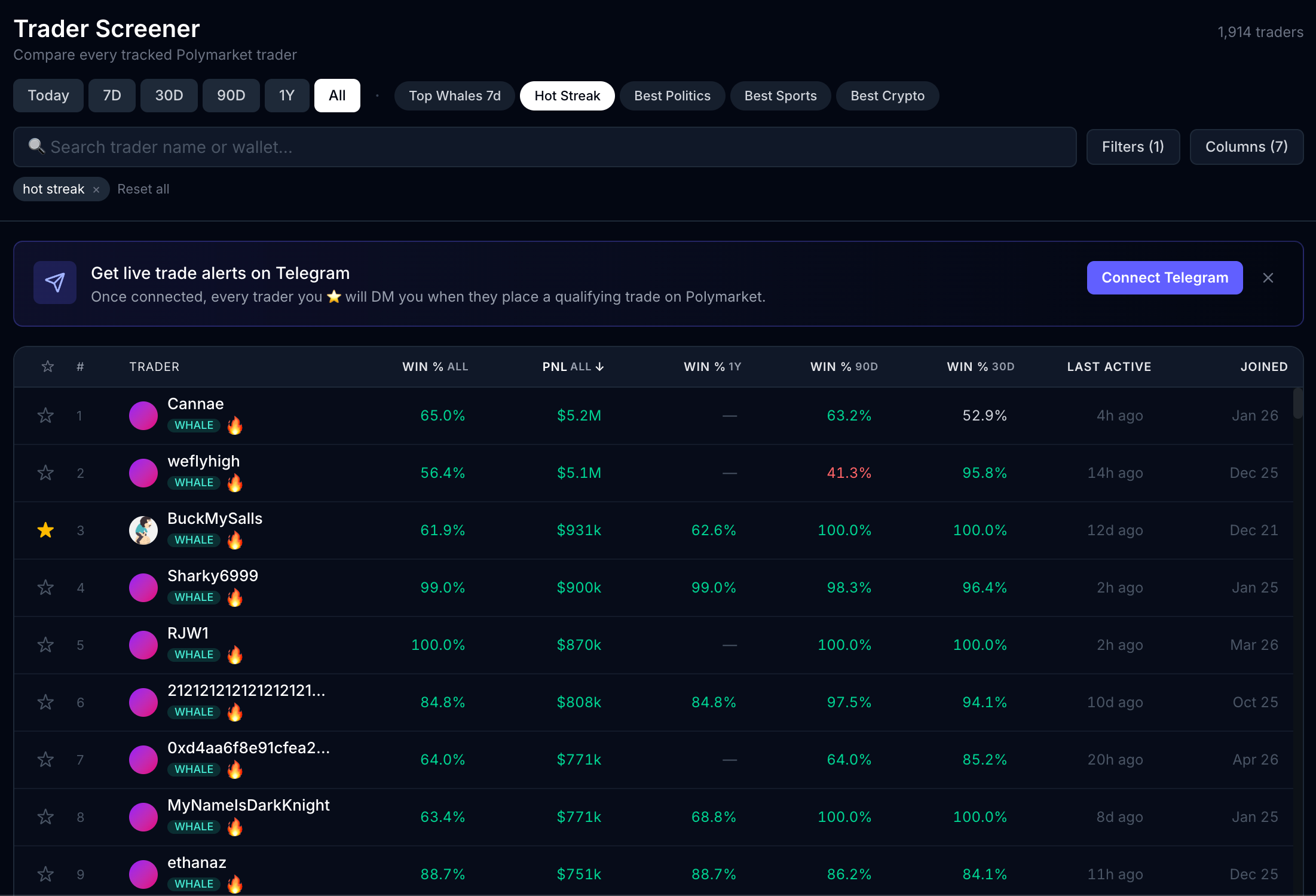Click Reset all filters link

[x=143, y=189]
